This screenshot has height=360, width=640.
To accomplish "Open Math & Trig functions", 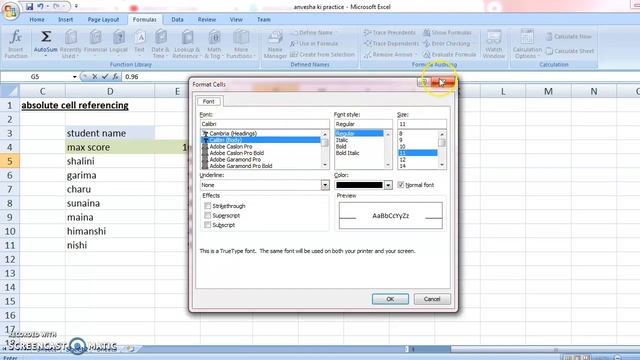I will pyautogui.click(x=214, y=44).
